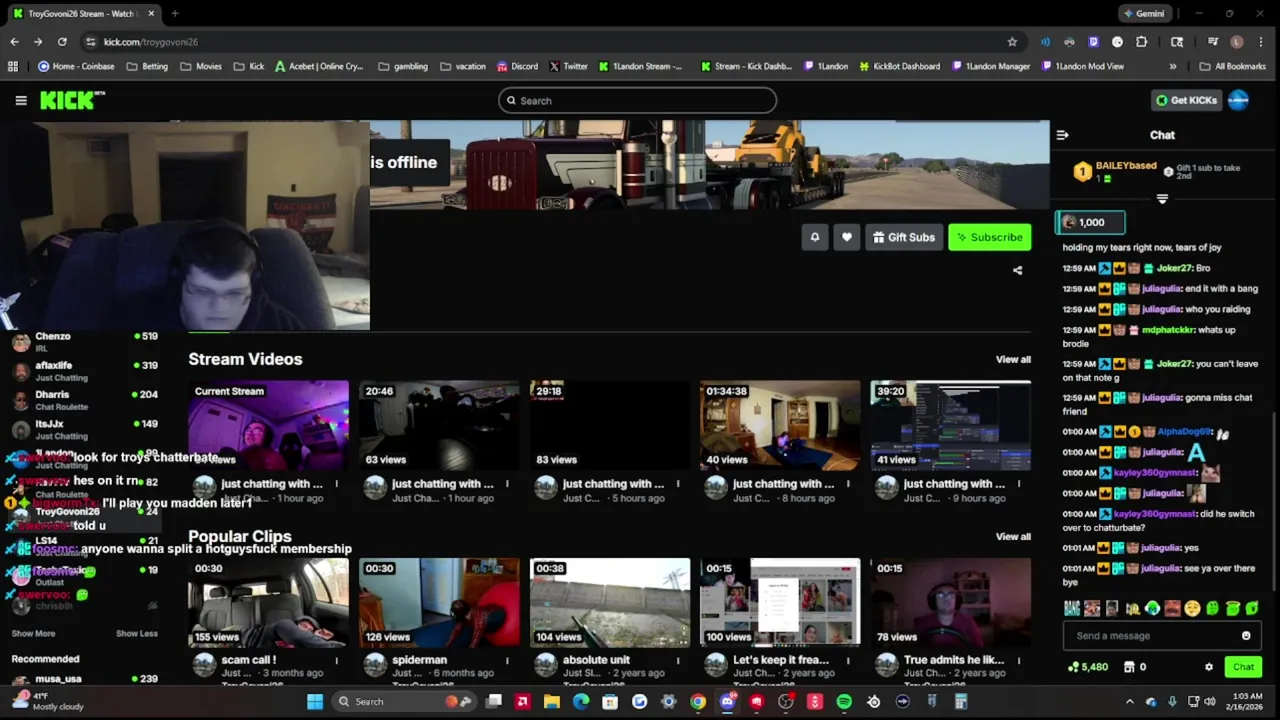
Task: Open Windows Start menu
Action: point(315,702)
